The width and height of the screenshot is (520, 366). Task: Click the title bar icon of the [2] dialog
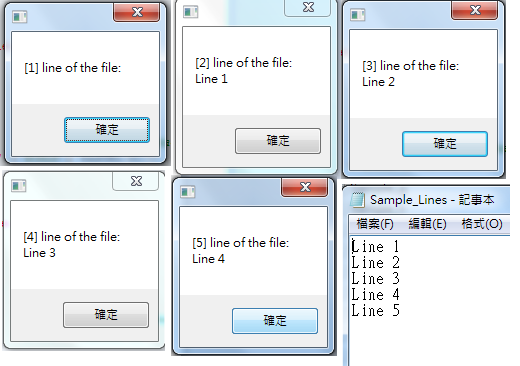pos(190,12)
